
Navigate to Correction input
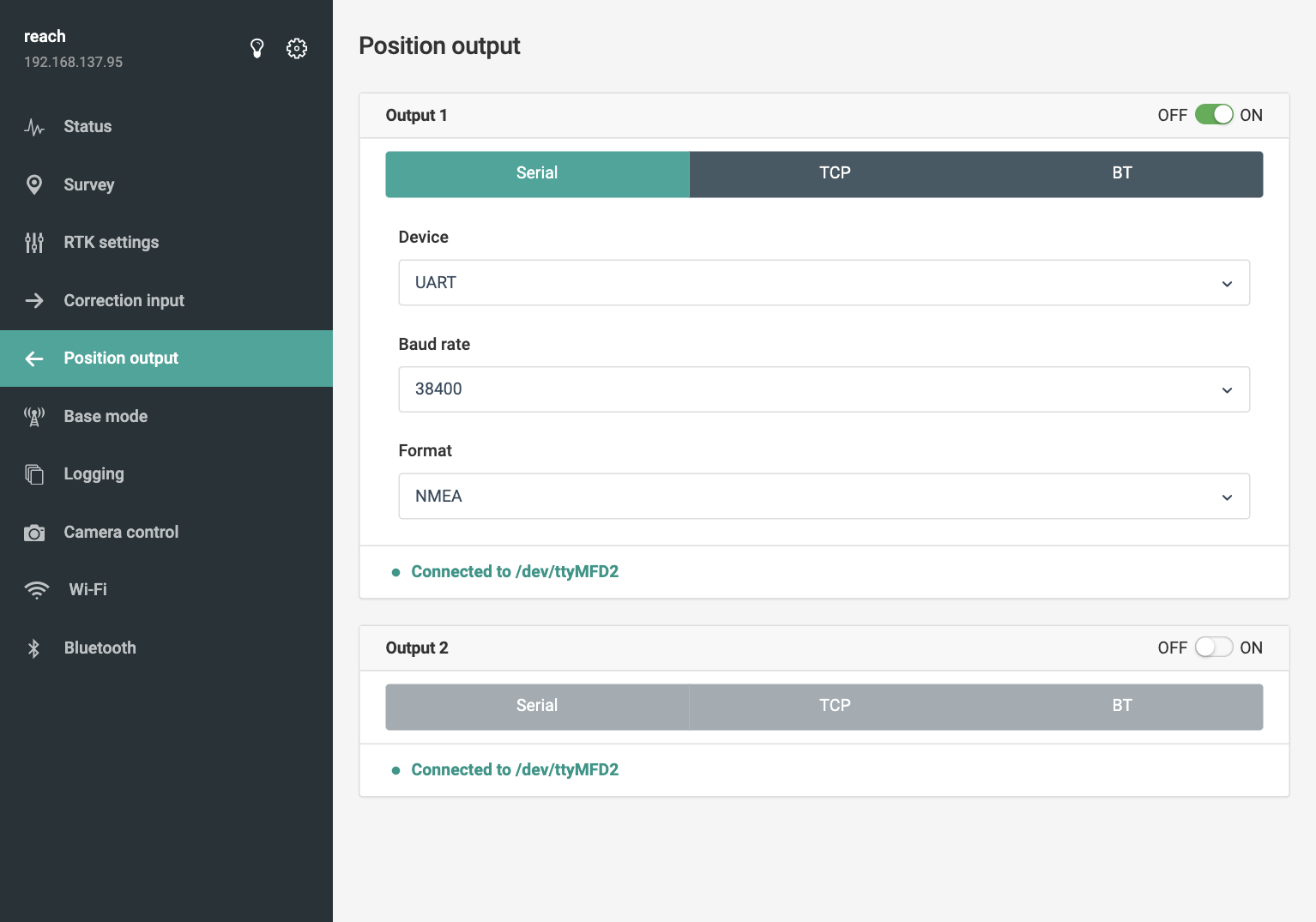[166, 300]
